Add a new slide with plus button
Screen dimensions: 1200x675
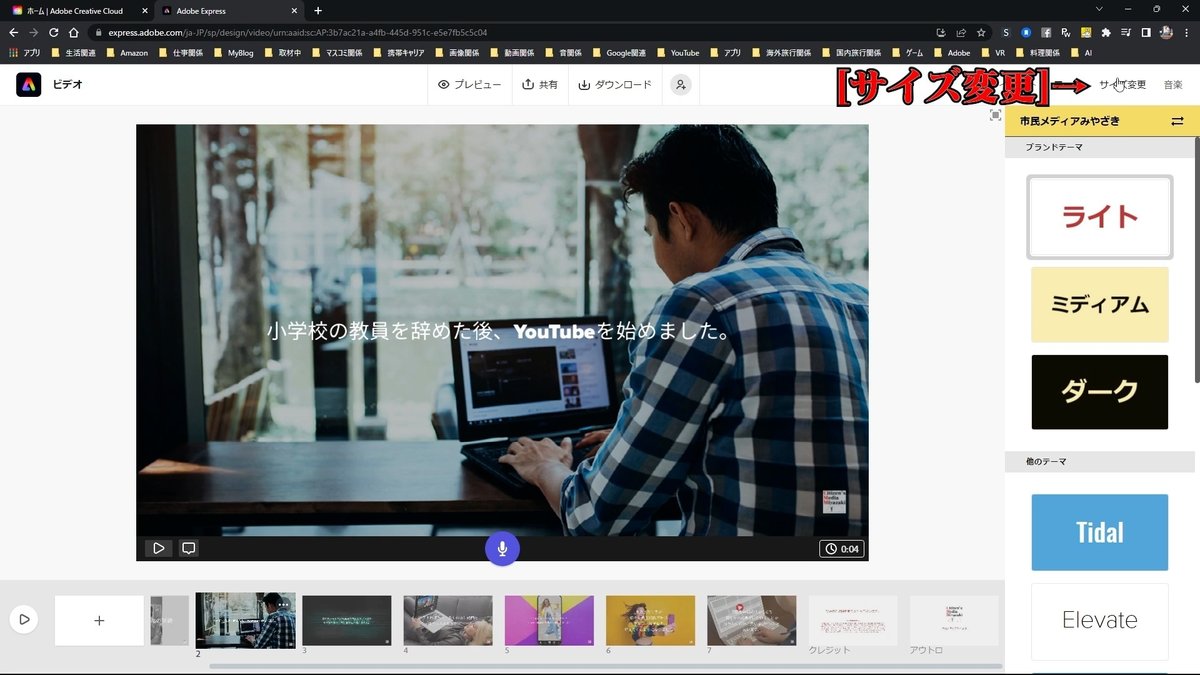[x=99, y=620]
